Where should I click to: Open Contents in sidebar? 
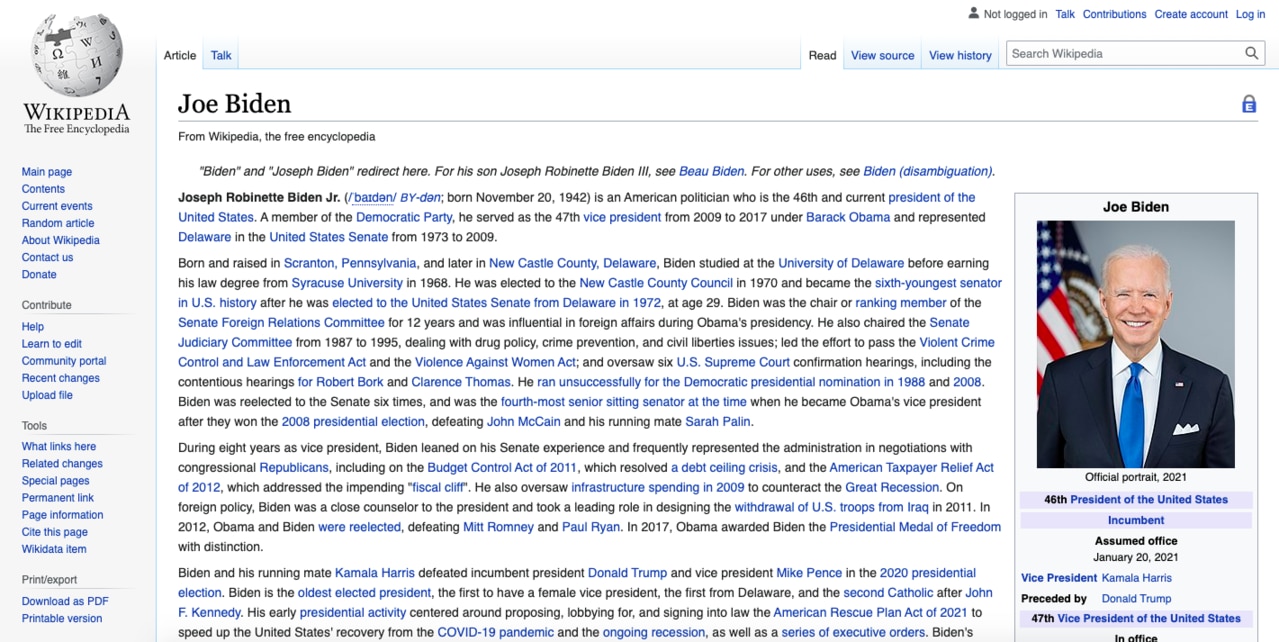43,189
